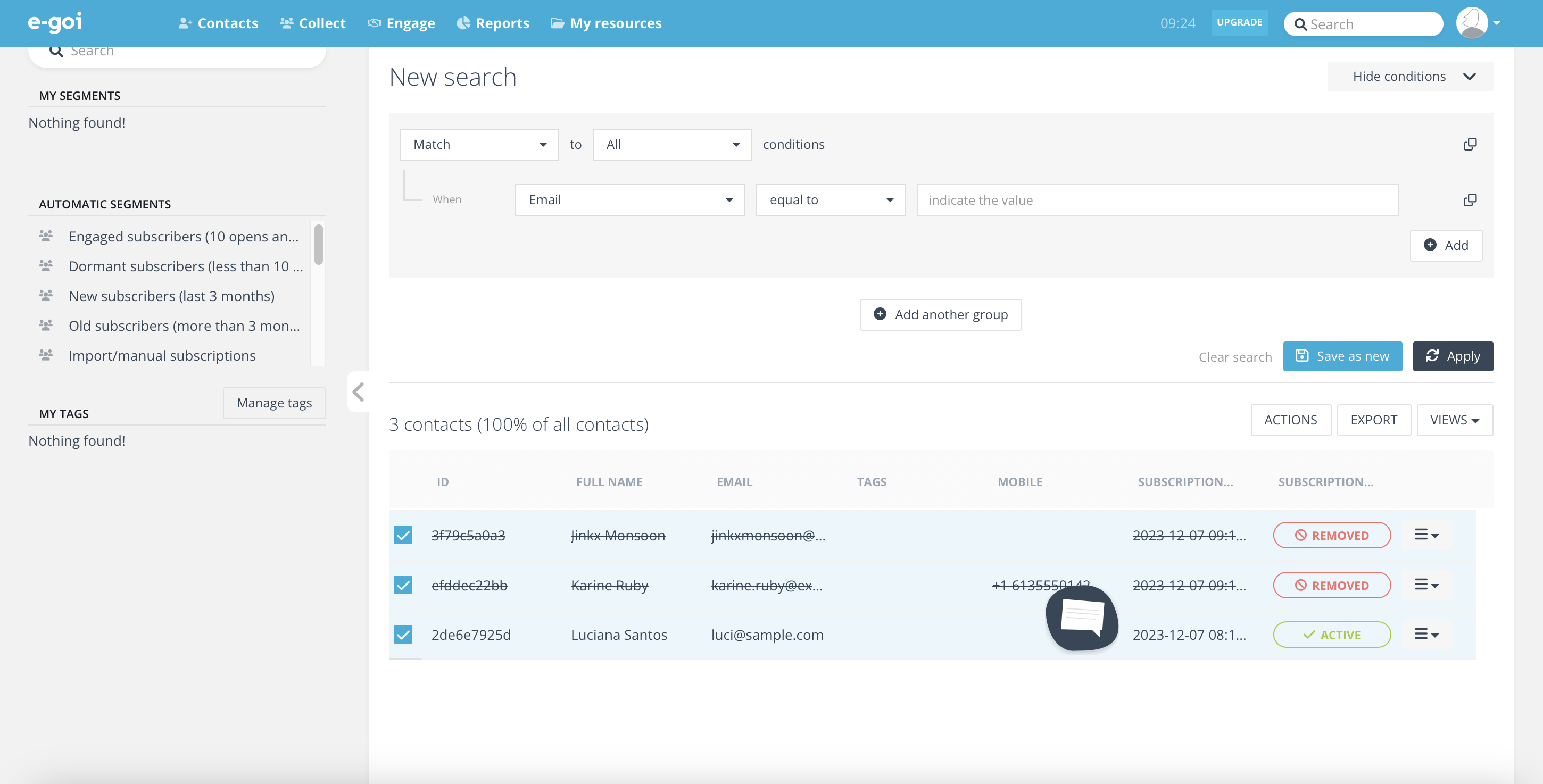Uncheck the Karine Ruby contact checkbox

pyautogui.click(x=403, y=585)
